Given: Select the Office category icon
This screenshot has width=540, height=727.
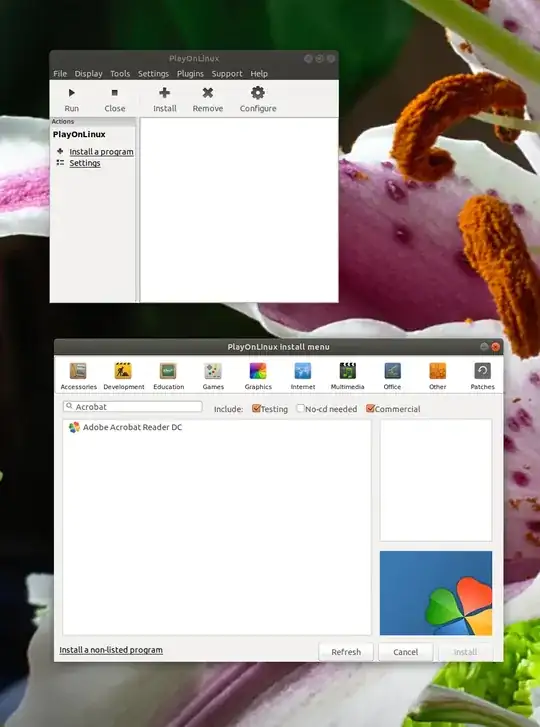Looking at the screenshot, I should tap(392, 371).
